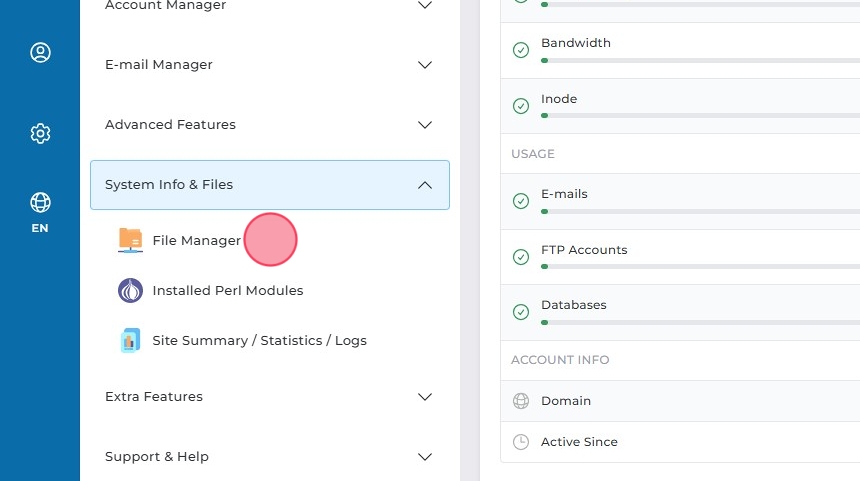Click the user profile icon in sidebar
The image size is (860, 481).
tap(40, 53)
